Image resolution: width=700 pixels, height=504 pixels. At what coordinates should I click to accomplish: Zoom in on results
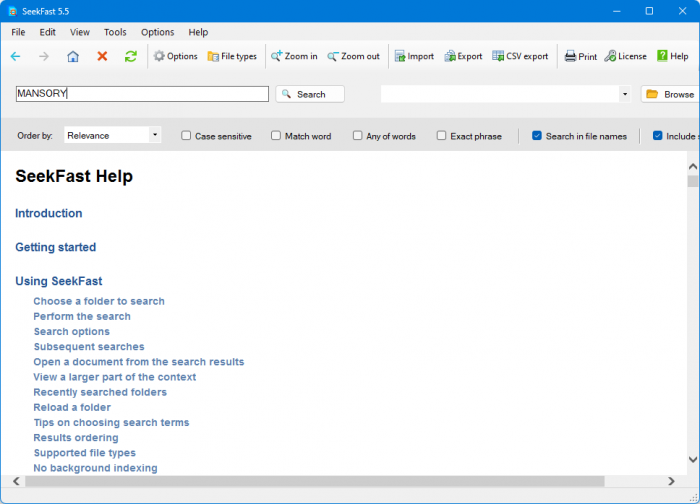pos(294,56)
